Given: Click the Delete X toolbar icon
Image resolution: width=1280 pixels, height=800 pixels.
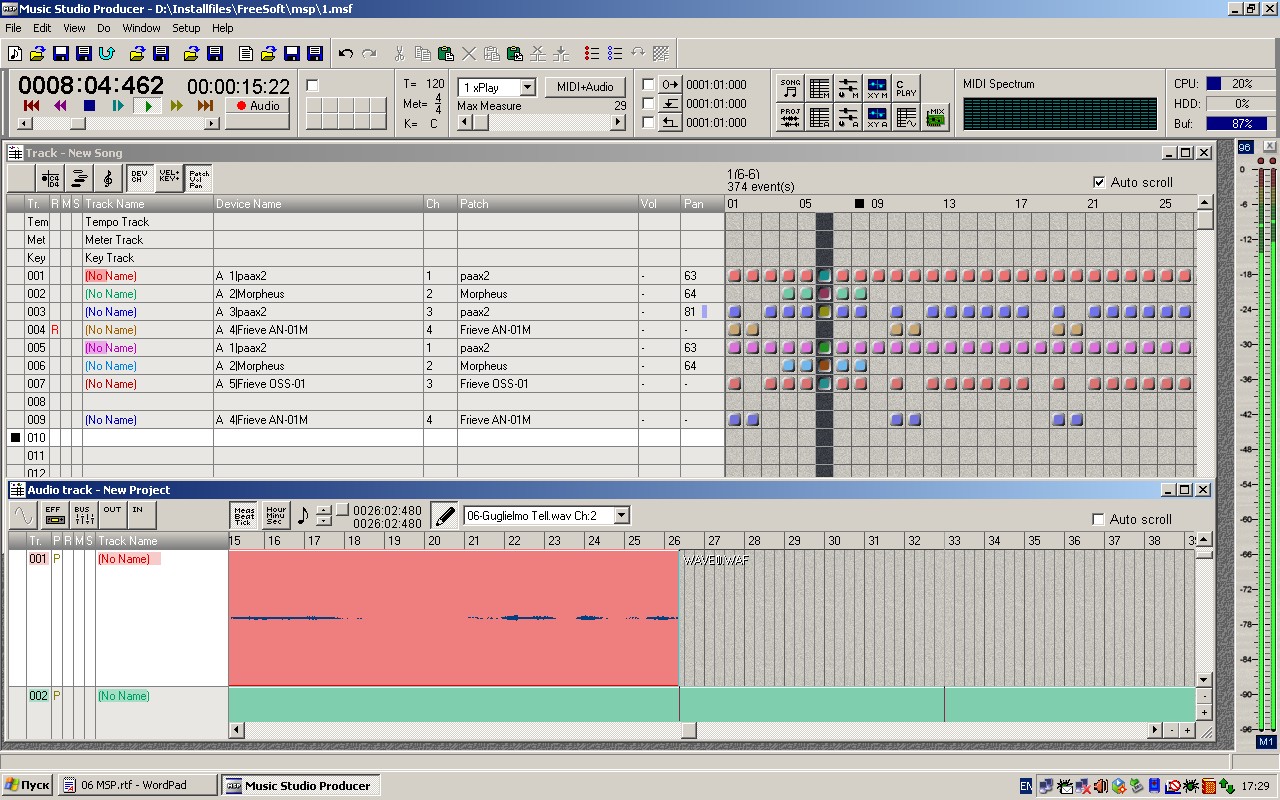Looking at the screenshot, I should tap(468, 53).
